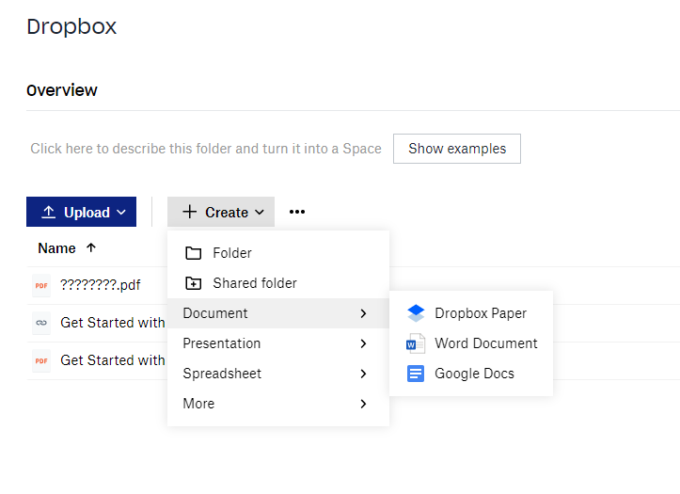
Task: Choose Folder from the Create menu
Action: [278, 253]
